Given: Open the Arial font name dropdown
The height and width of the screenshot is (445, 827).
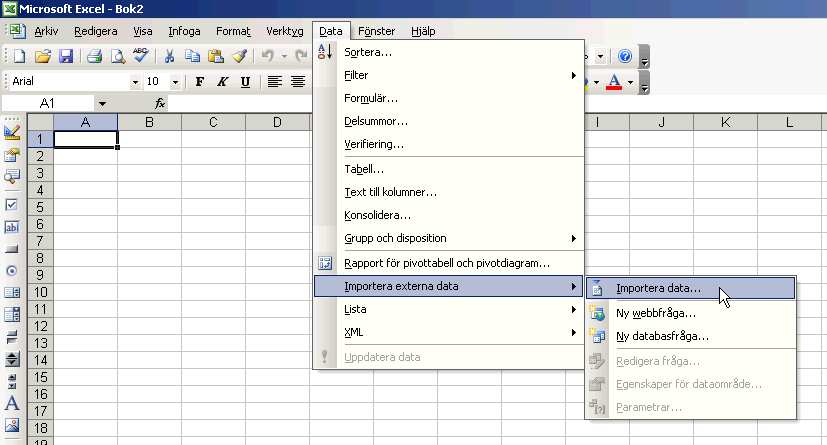Looking at the screenshot, I should (135, 82).
